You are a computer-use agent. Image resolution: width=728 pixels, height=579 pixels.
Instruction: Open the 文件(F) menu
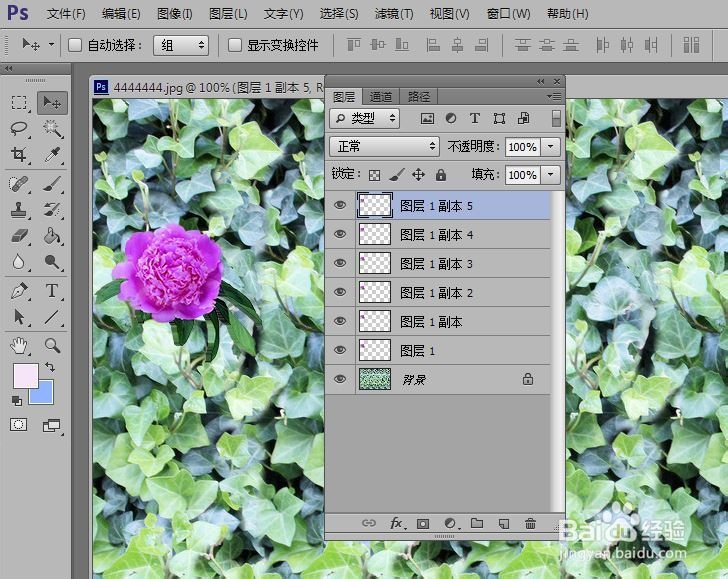pos(65,14)
